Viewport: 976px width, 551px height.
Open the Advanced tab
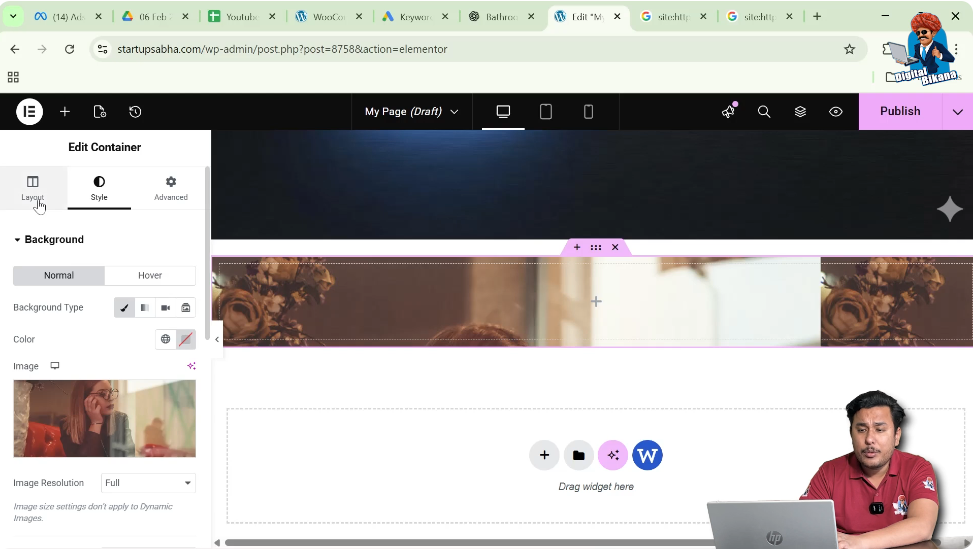tap(171, 187)
